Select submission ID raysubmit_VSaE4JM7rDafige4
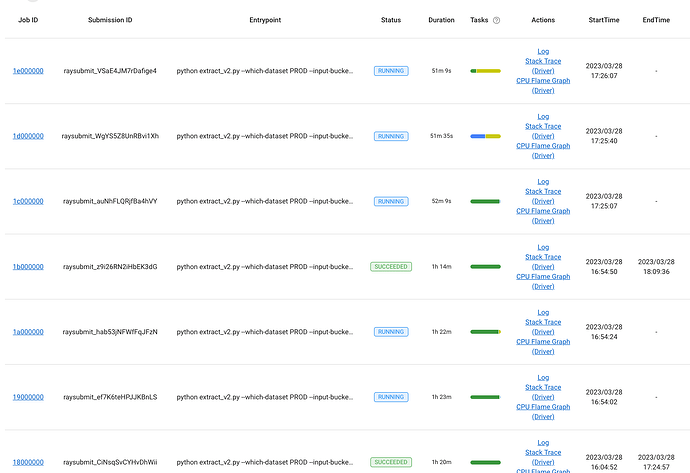690x473 pixels. pyautogui.click(x=110, y=71)
